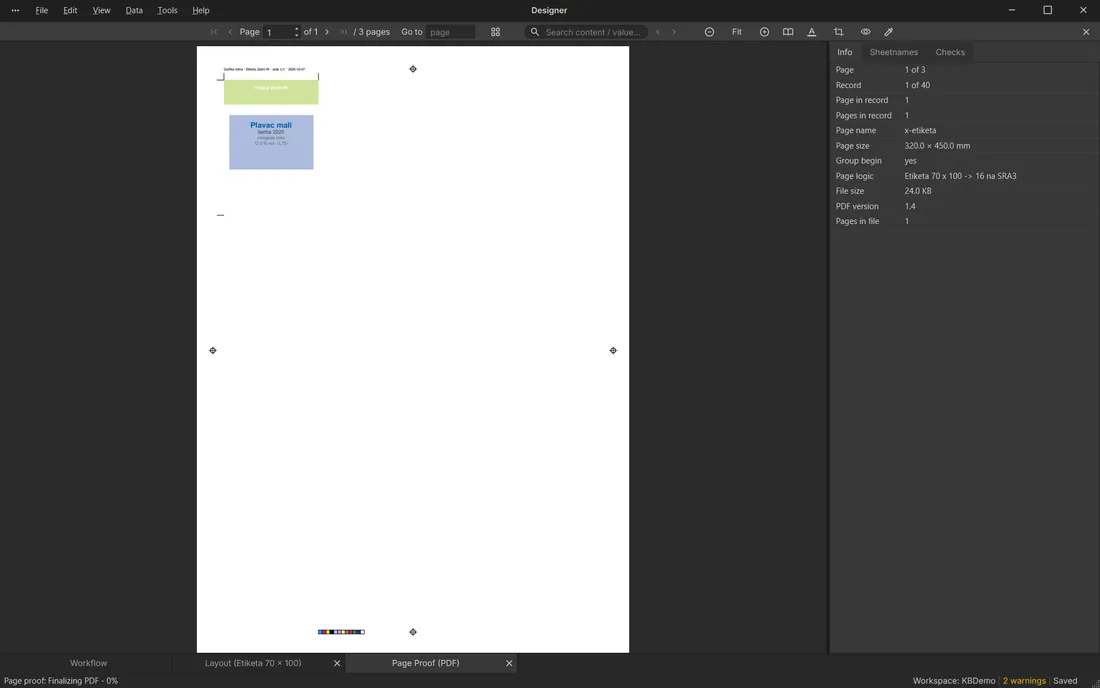Toggle the eye preview visibility icon
This screenshot has height=688, width=1100.
[865, 32]
